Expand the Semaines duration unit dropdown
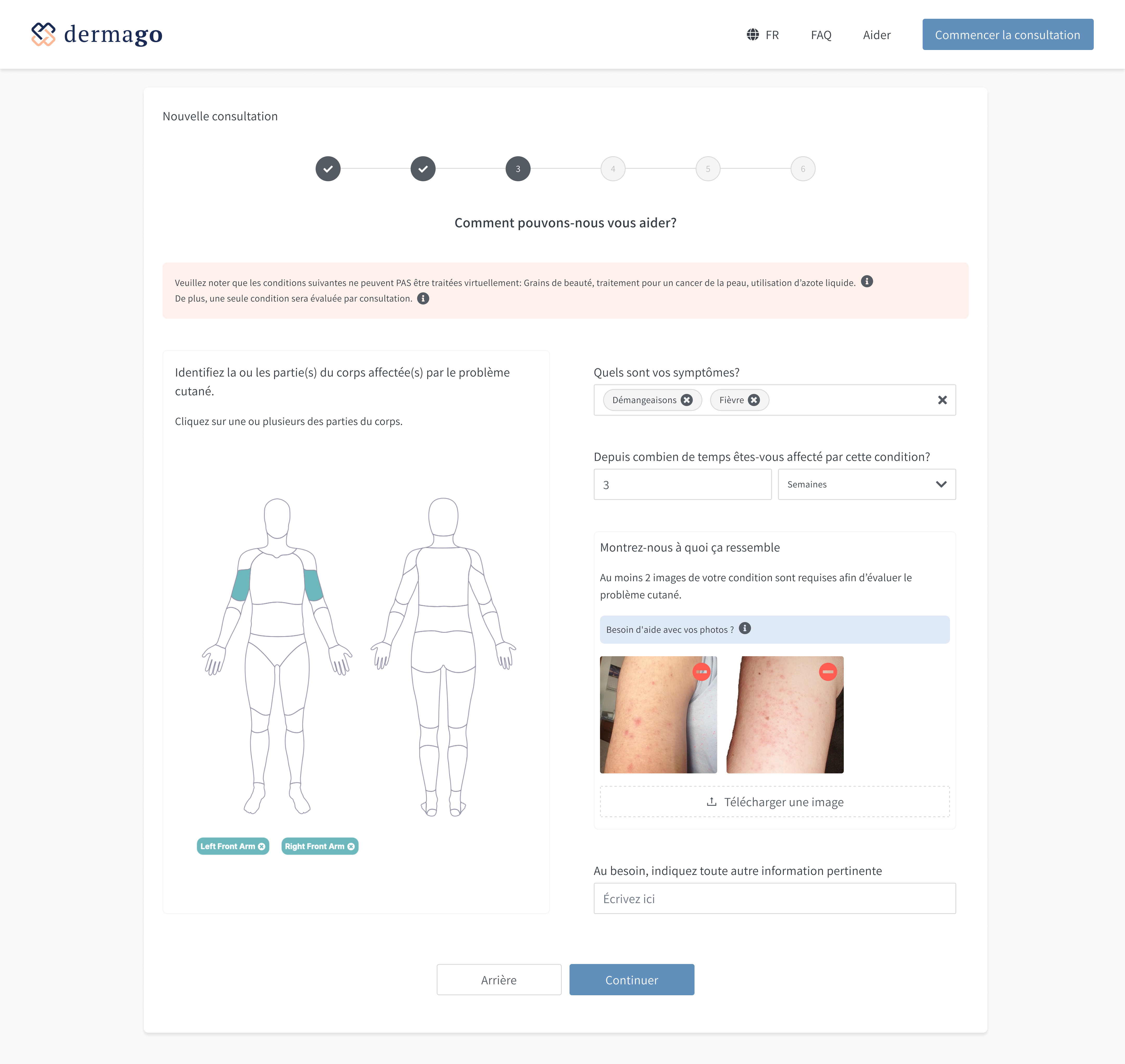The height and width of the screenshot is (1064, 1125). coord(866,484)
